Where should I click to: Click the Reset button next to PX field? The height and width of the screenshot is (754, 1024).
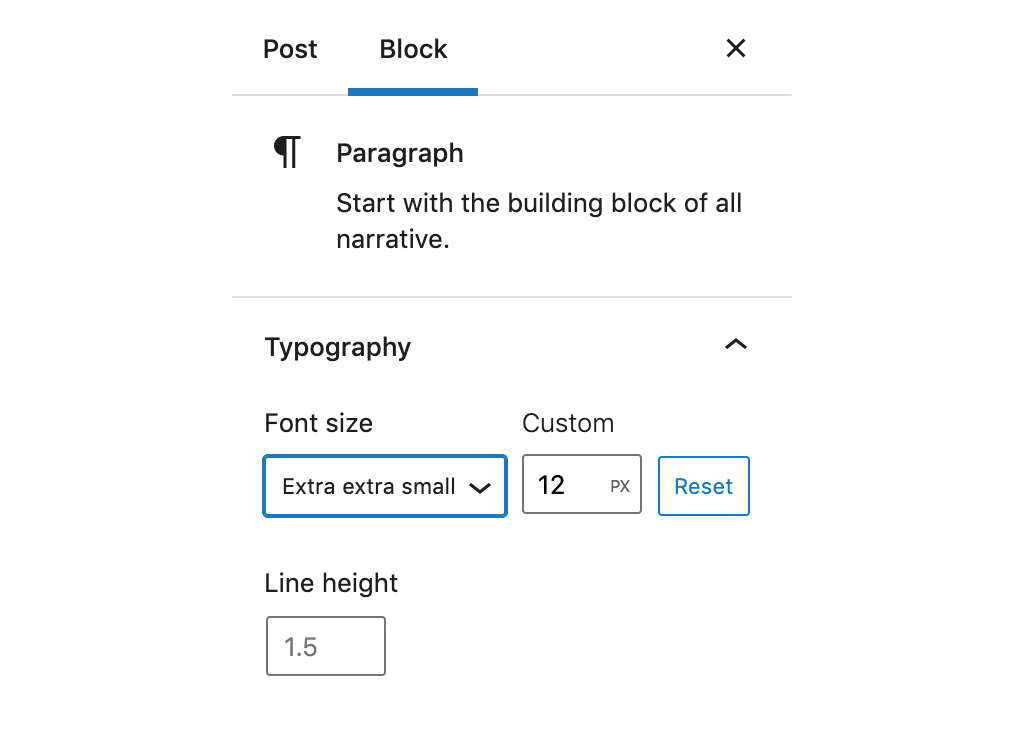703,485
